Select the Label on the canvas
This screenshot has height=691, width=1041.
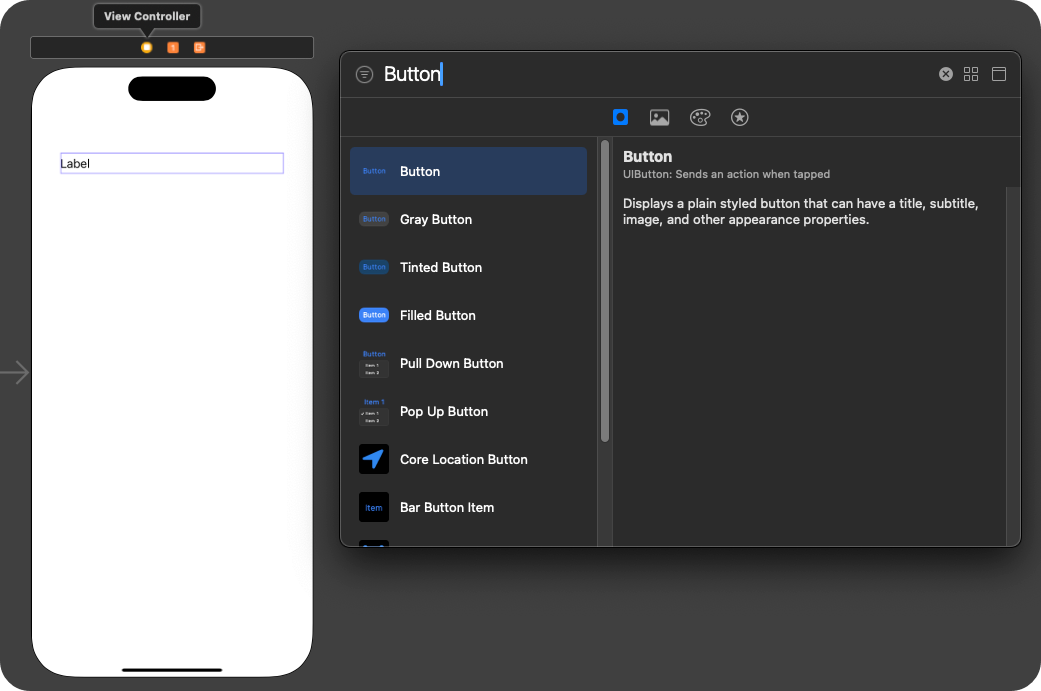click(172, 163)
